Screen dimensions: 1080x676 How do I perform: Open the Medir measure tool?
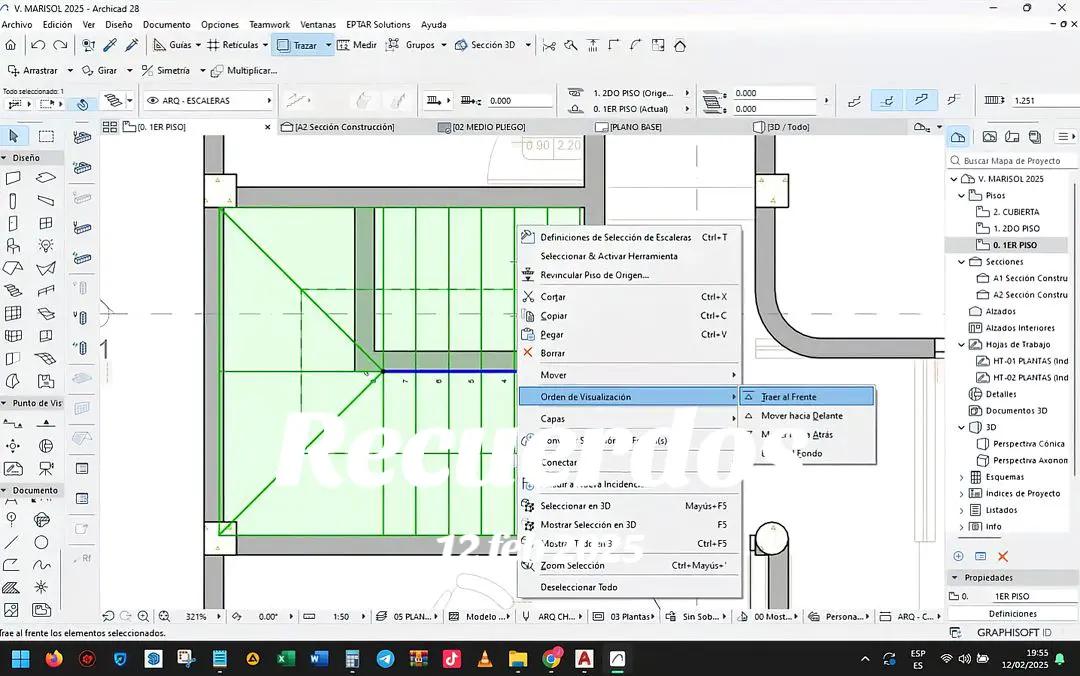click(357, 45)
